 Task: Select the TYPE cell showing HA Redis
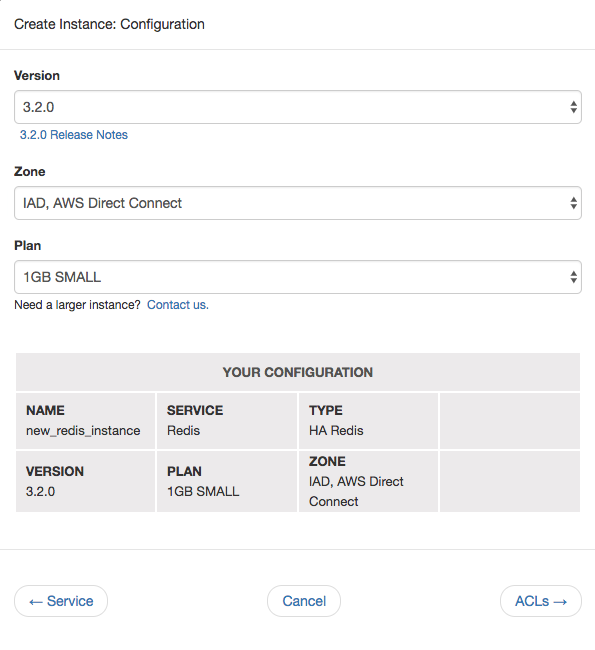click(368, 421)
